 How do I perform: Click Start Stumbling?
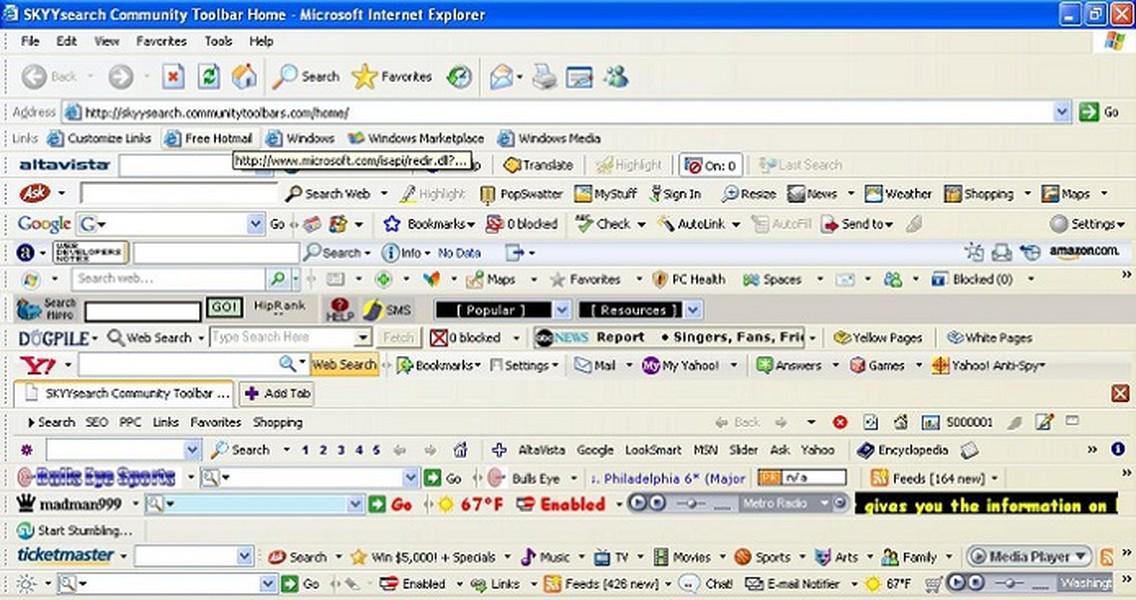[x=75, y=530]
